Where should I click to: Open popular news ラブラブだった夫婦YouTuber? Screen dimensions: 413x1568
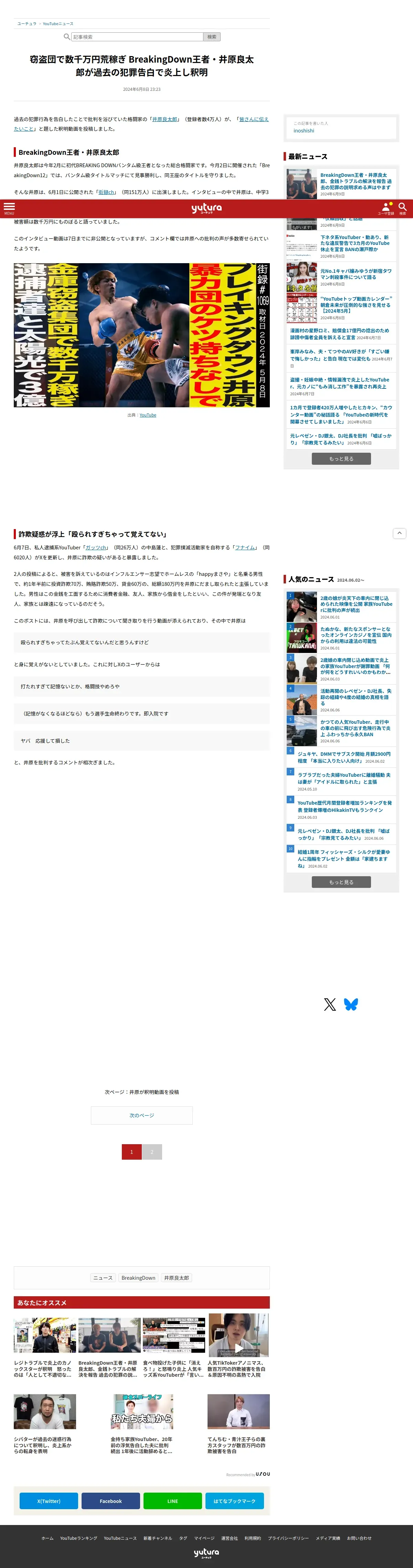[x=341, y=782]
